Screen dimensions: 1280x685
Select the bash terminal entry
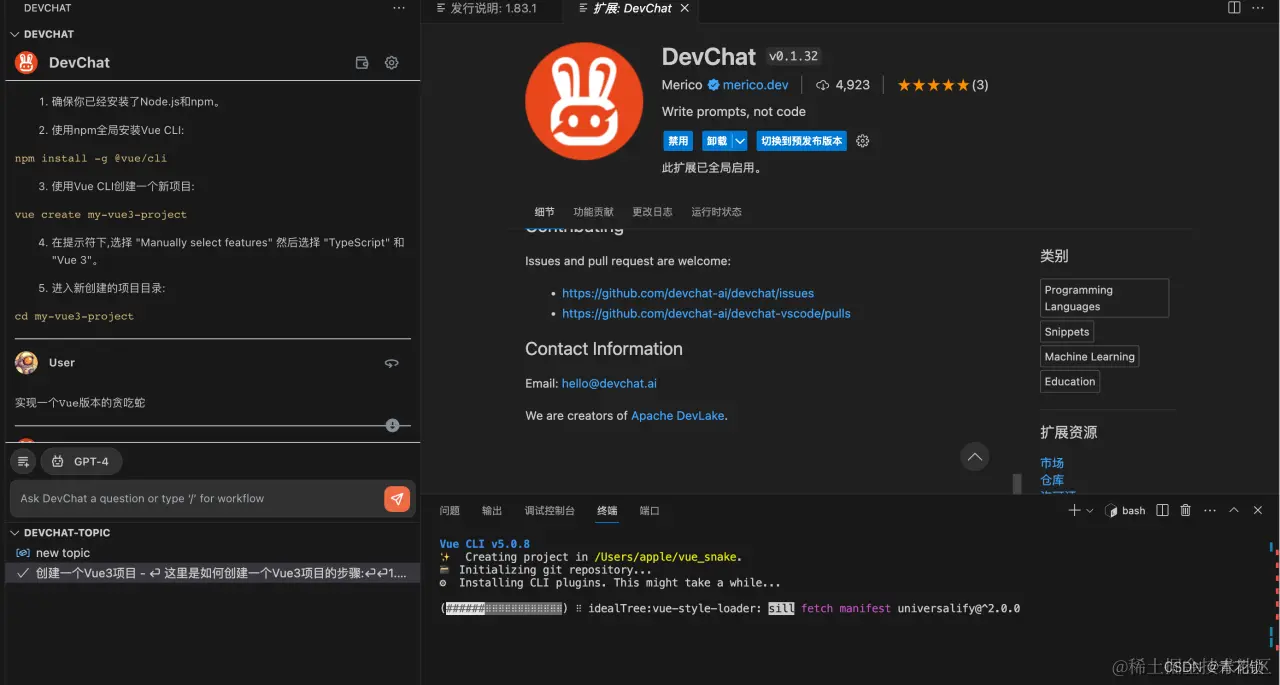pyautogui.click(x=1125, y=510)
